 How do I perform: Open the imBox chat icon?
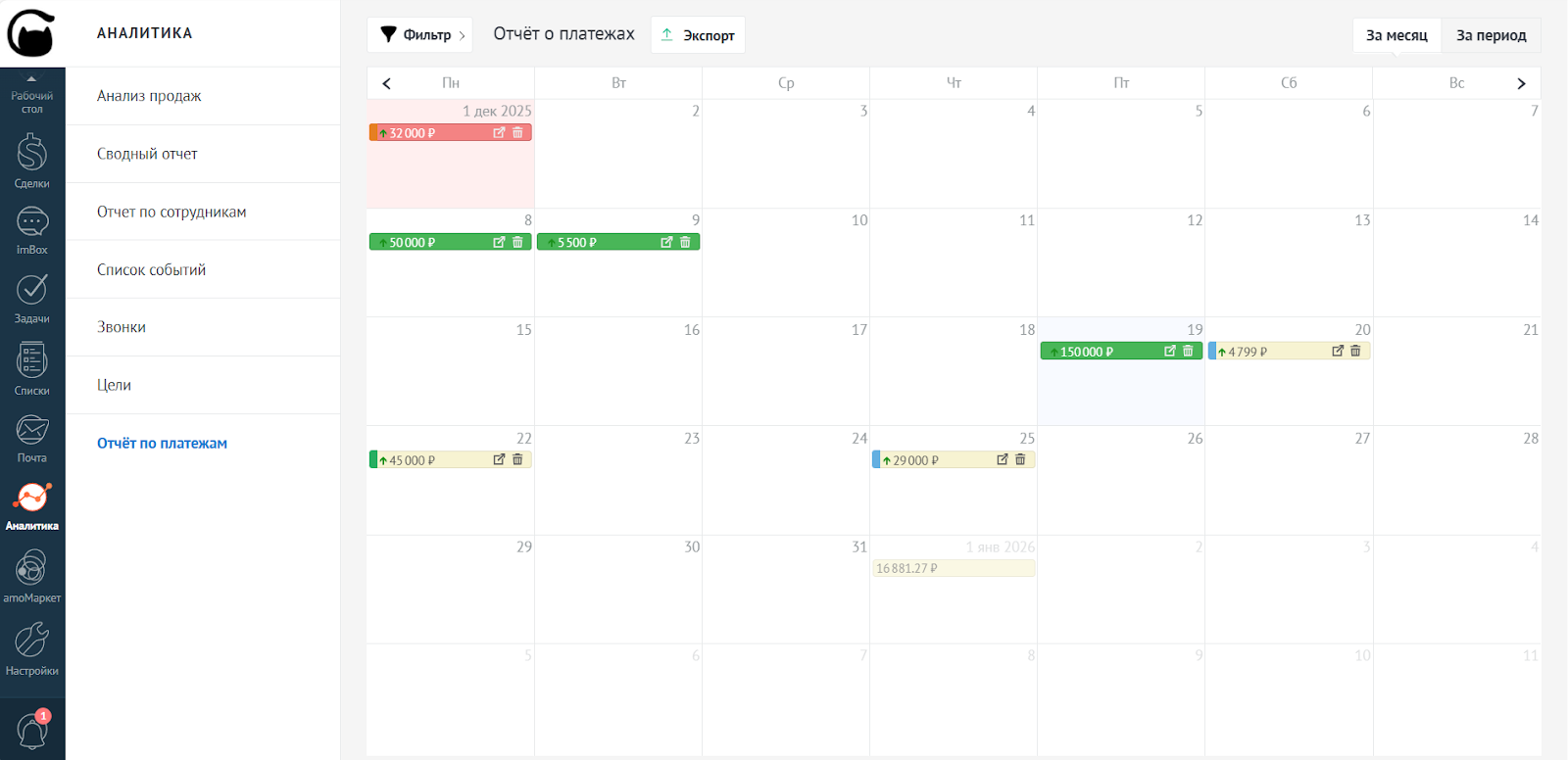pyautogui.click(x=31, y=231)
